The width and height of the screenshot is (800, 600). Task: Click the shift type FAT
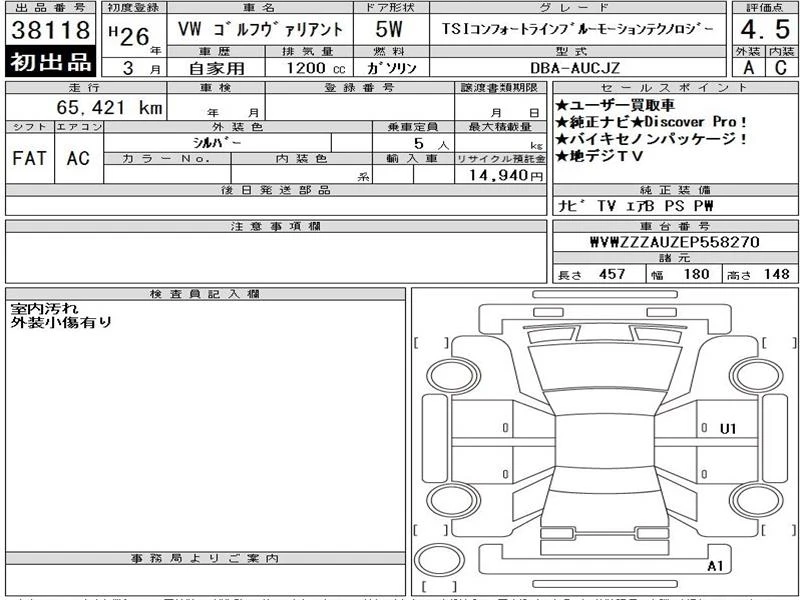pyautogui.click(x=29, y=158)
